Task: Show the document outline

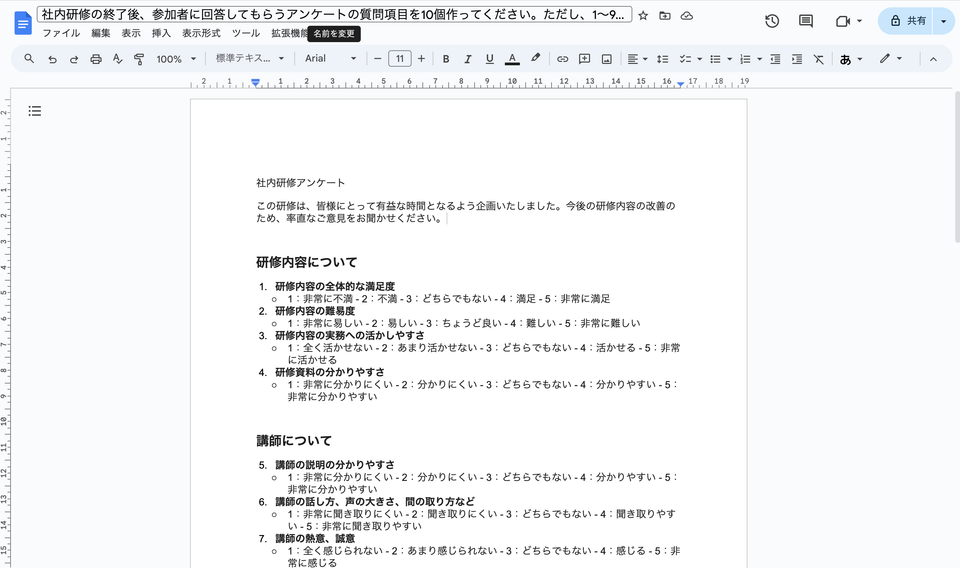Action: click(35, 111)
